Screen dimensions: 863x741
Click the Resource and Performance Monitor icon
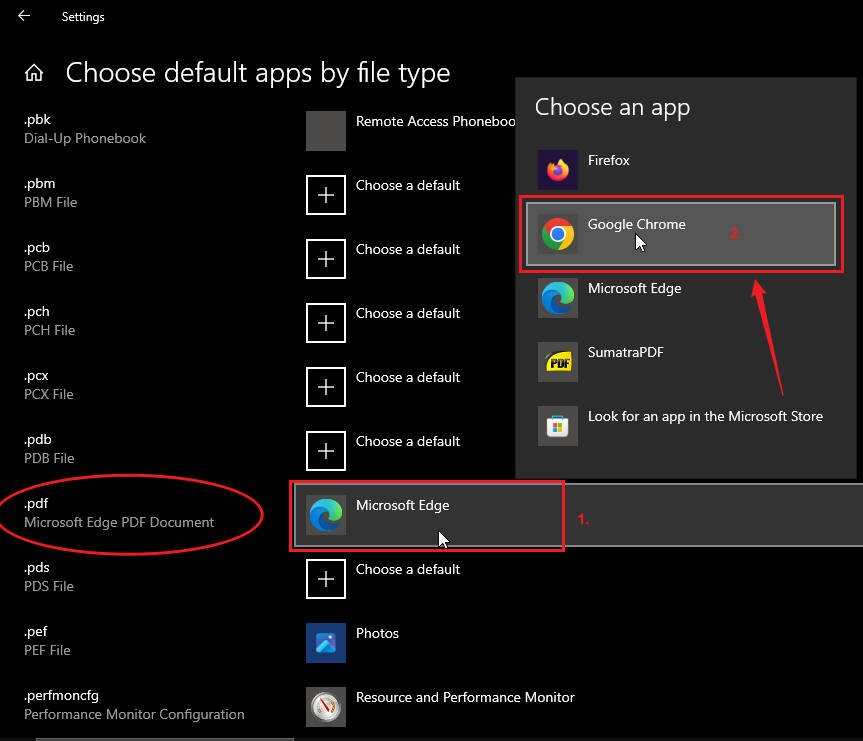[x=326, y=706]
